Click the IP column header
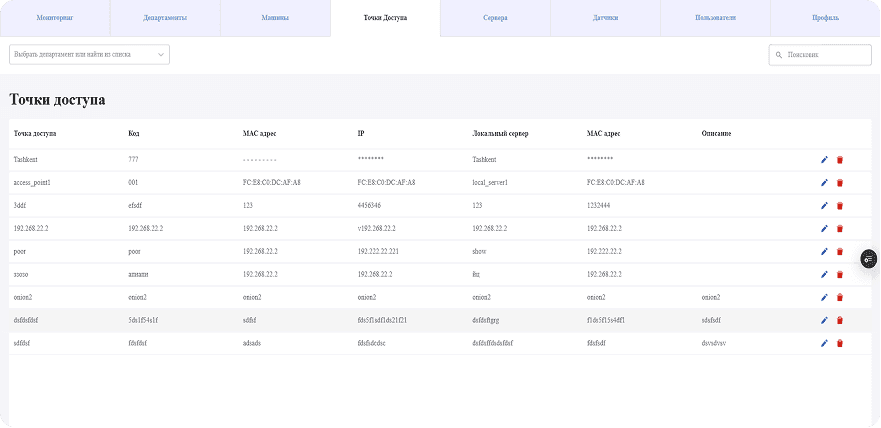 (361, 134)
